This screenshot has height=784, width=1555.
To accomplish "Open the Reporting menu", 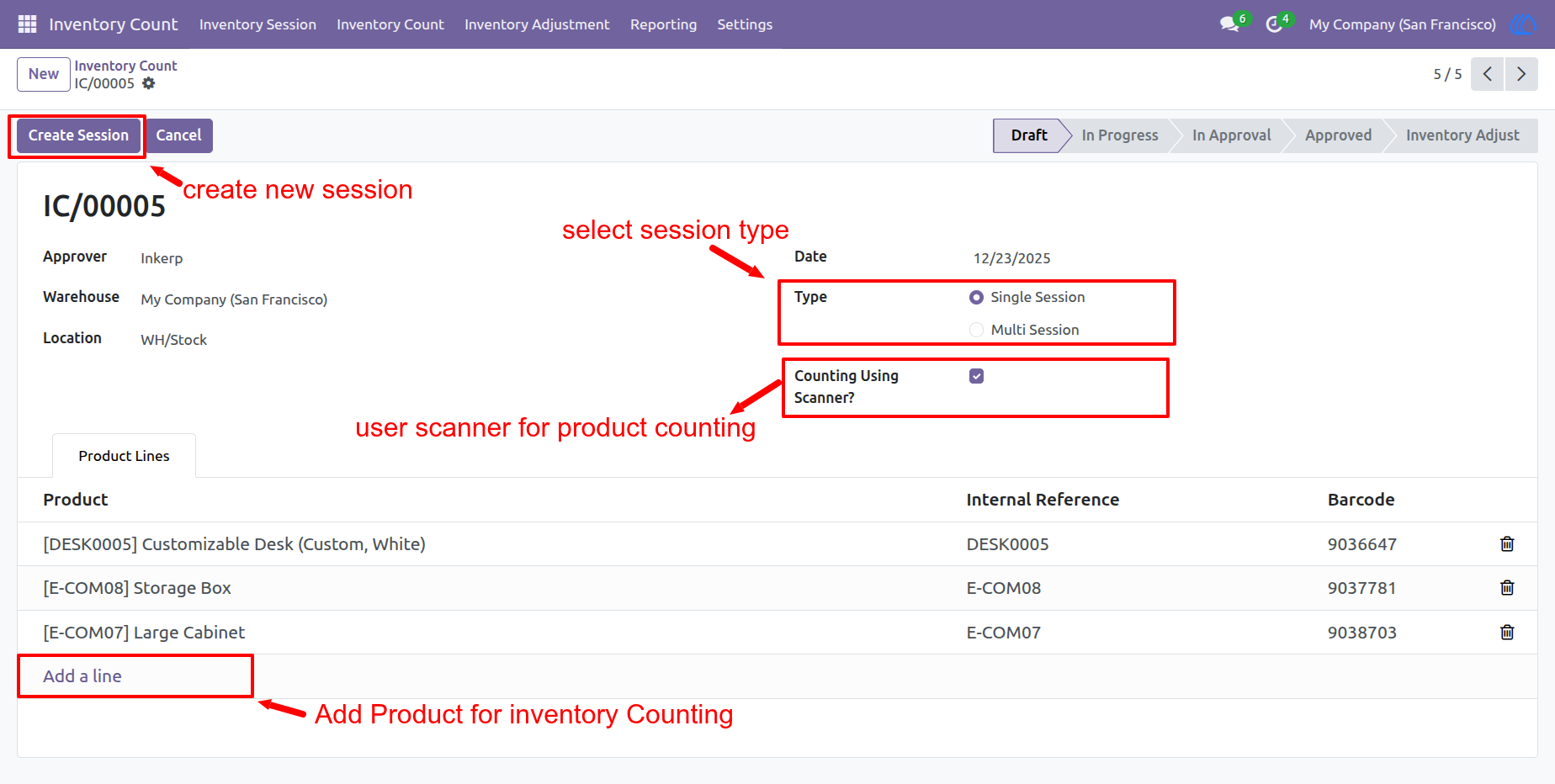I will click(x=663, y=24).
